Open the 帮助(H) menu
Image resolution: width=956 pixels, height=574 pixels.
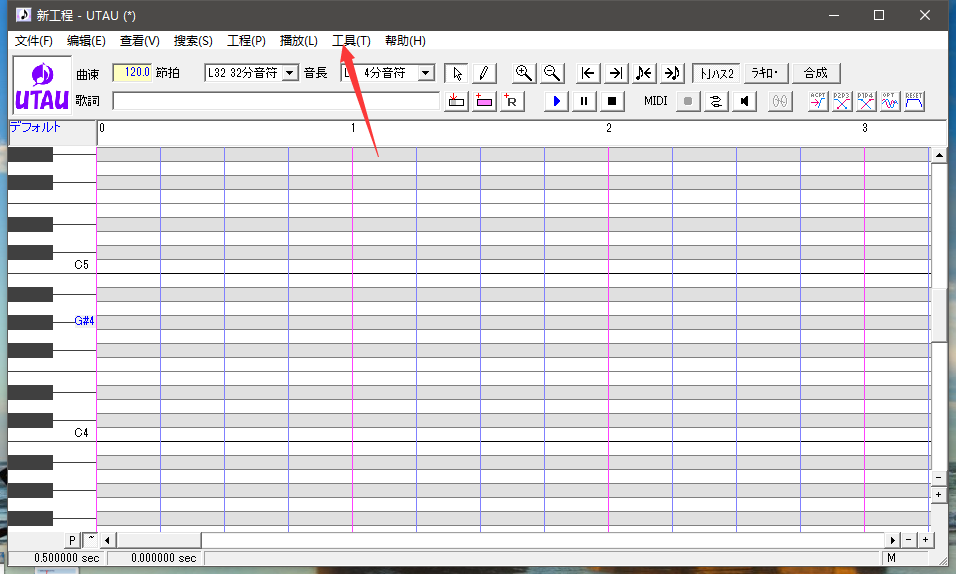[x=405, y=41]
